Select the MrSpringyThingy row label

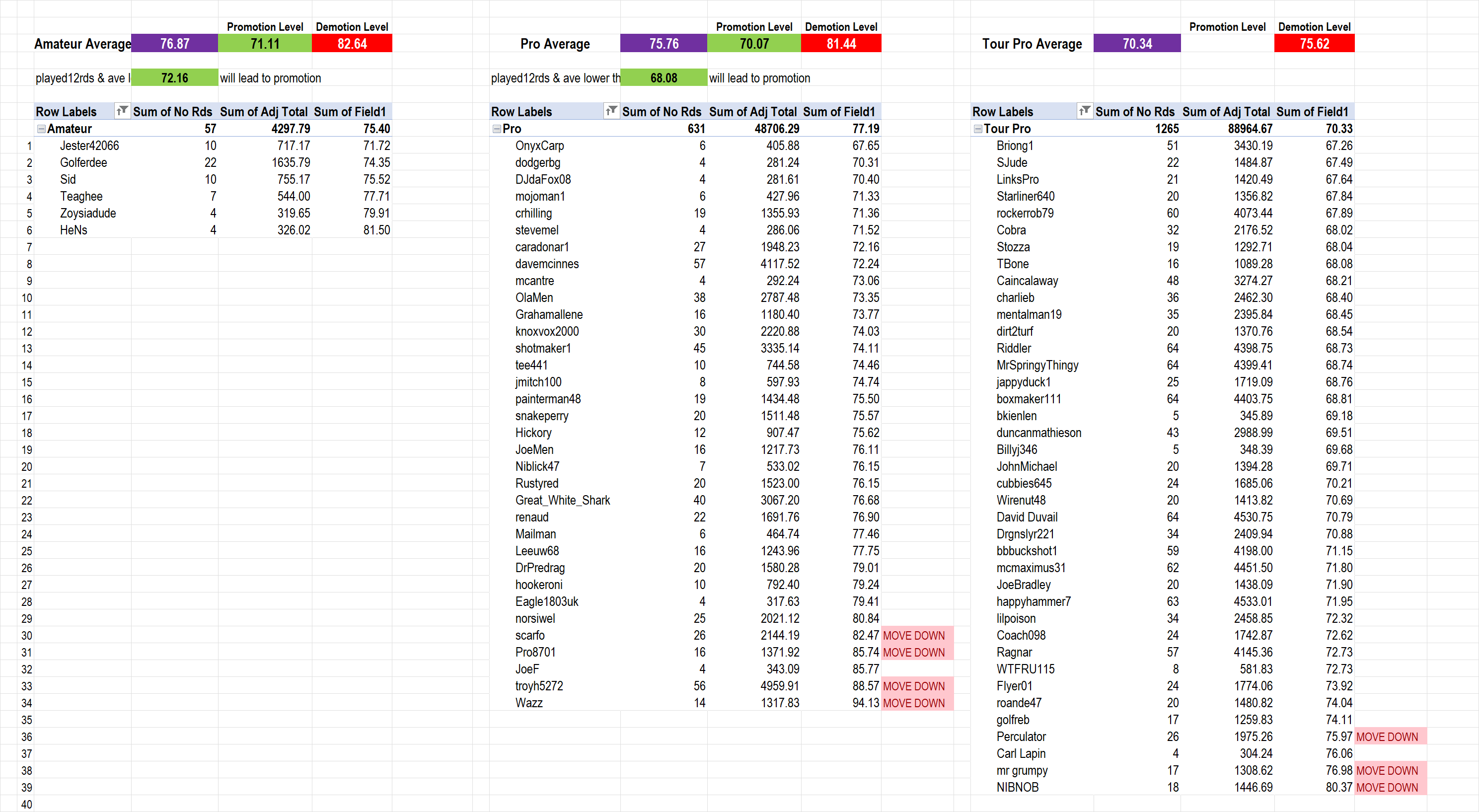pyautogui.click(x=1037, y=365)
